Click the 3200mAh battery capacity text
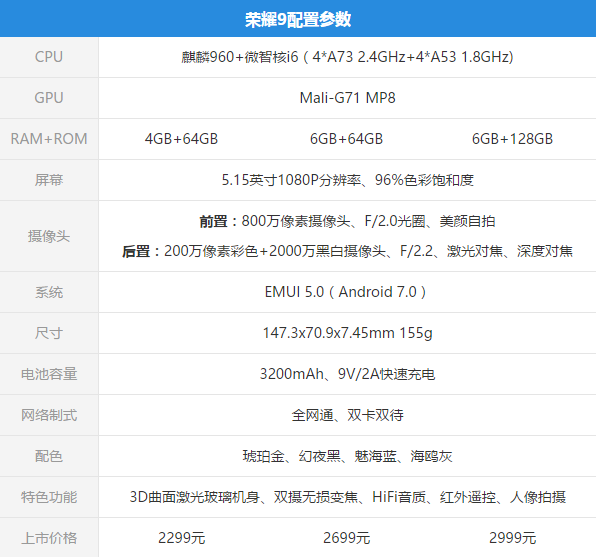Screen dimensions: 596x557 (347, 374)
